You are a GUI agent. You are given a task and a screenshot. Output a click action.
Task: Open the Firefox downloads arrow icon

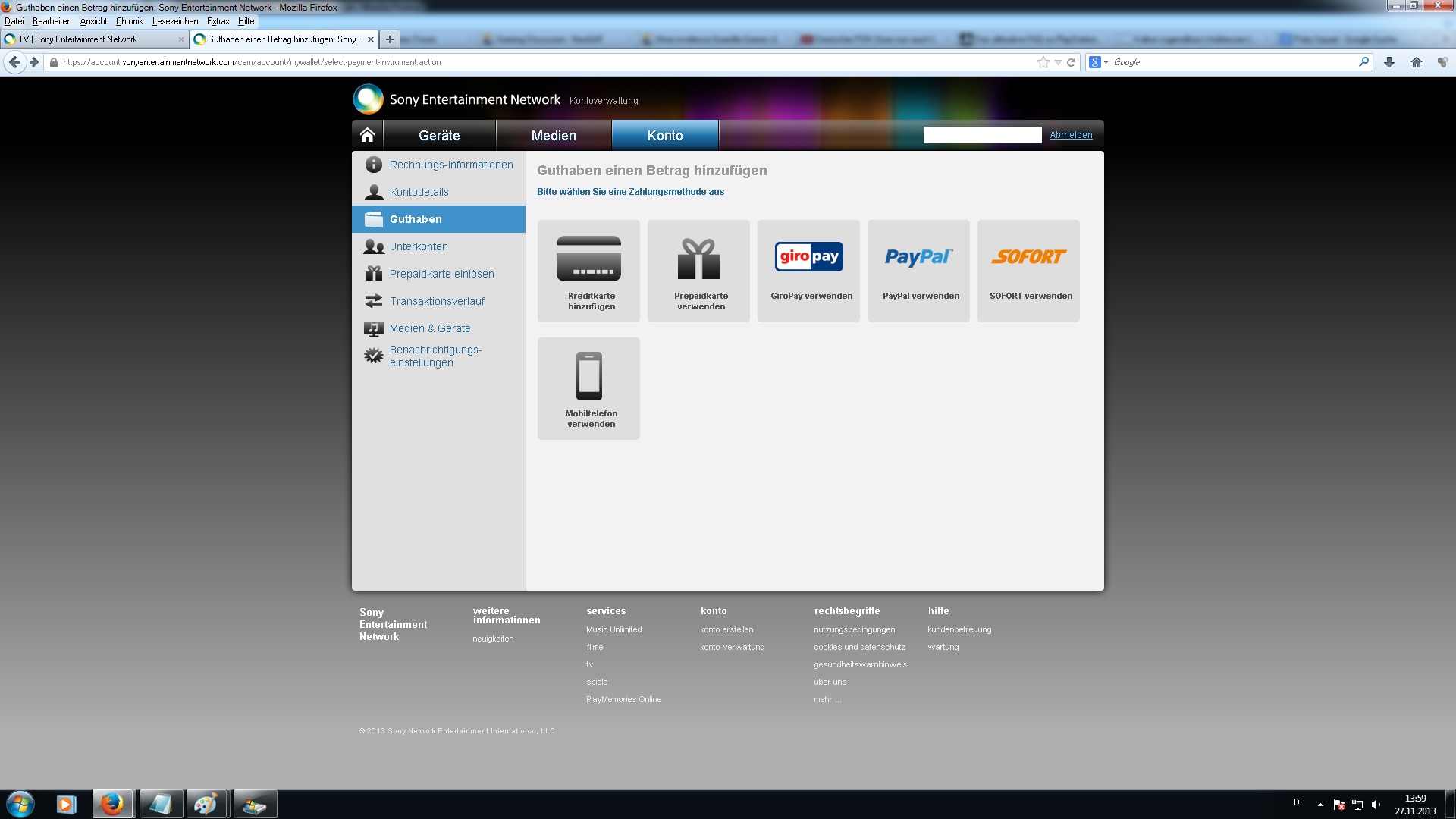(1389, 62)
